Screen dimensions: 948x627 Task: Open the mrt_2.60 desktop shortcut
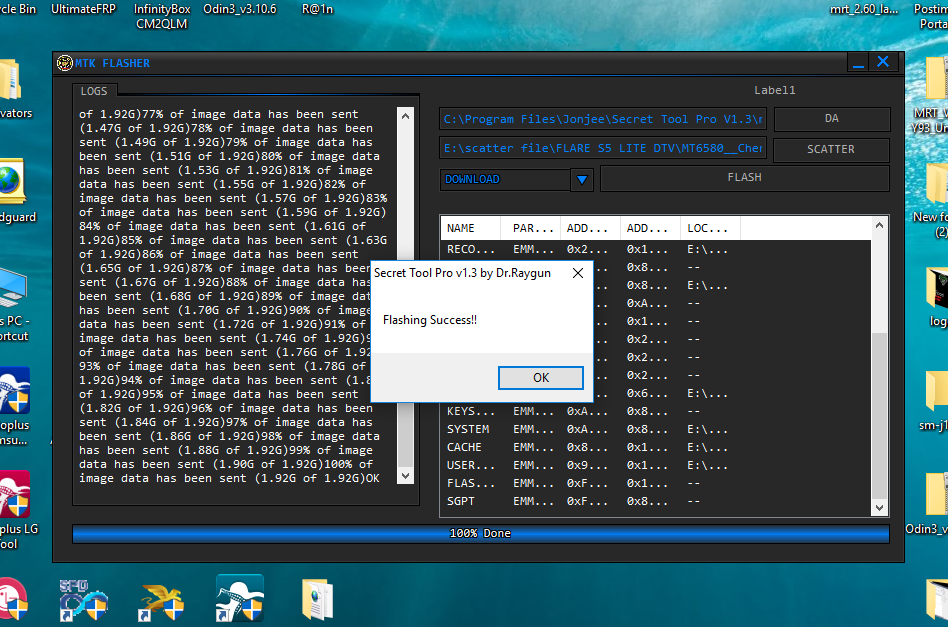(864, 9)
